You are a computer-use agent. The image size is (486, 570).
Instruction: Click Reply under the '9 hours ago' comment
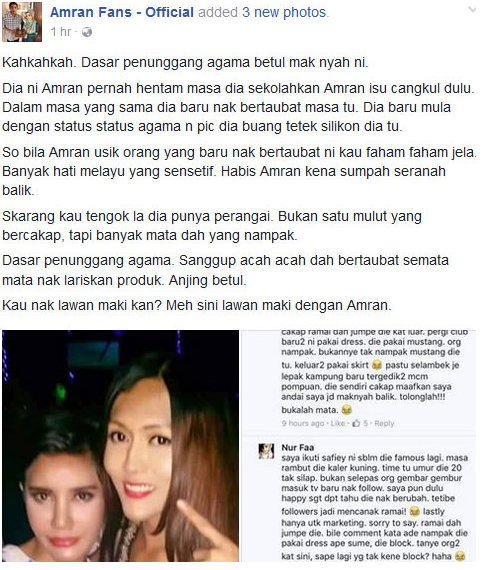[384, 424]
